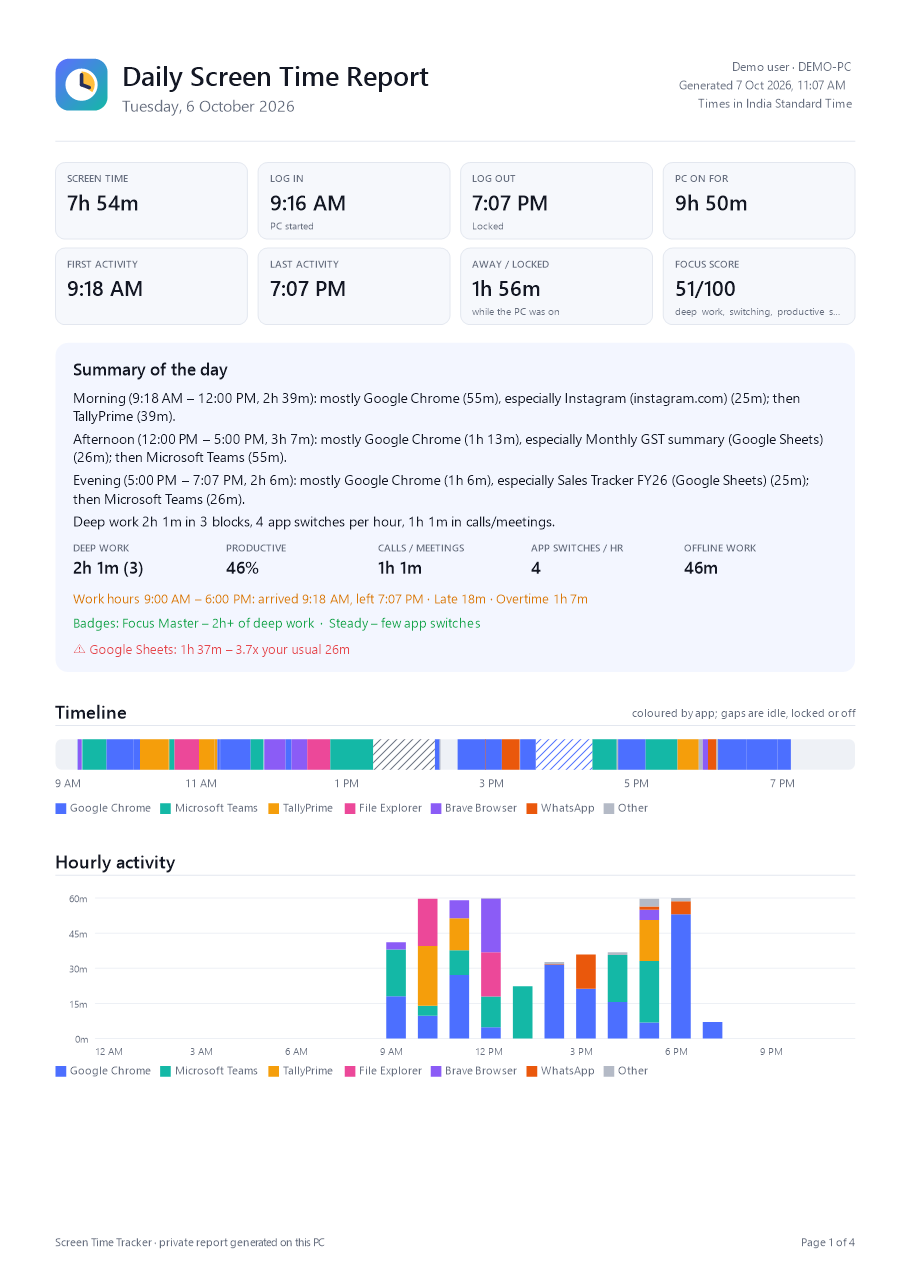Screen dimensions: 909x1286
Task: Click the Other gray swatch in Timeline legend
Action: tap(609, 808)
